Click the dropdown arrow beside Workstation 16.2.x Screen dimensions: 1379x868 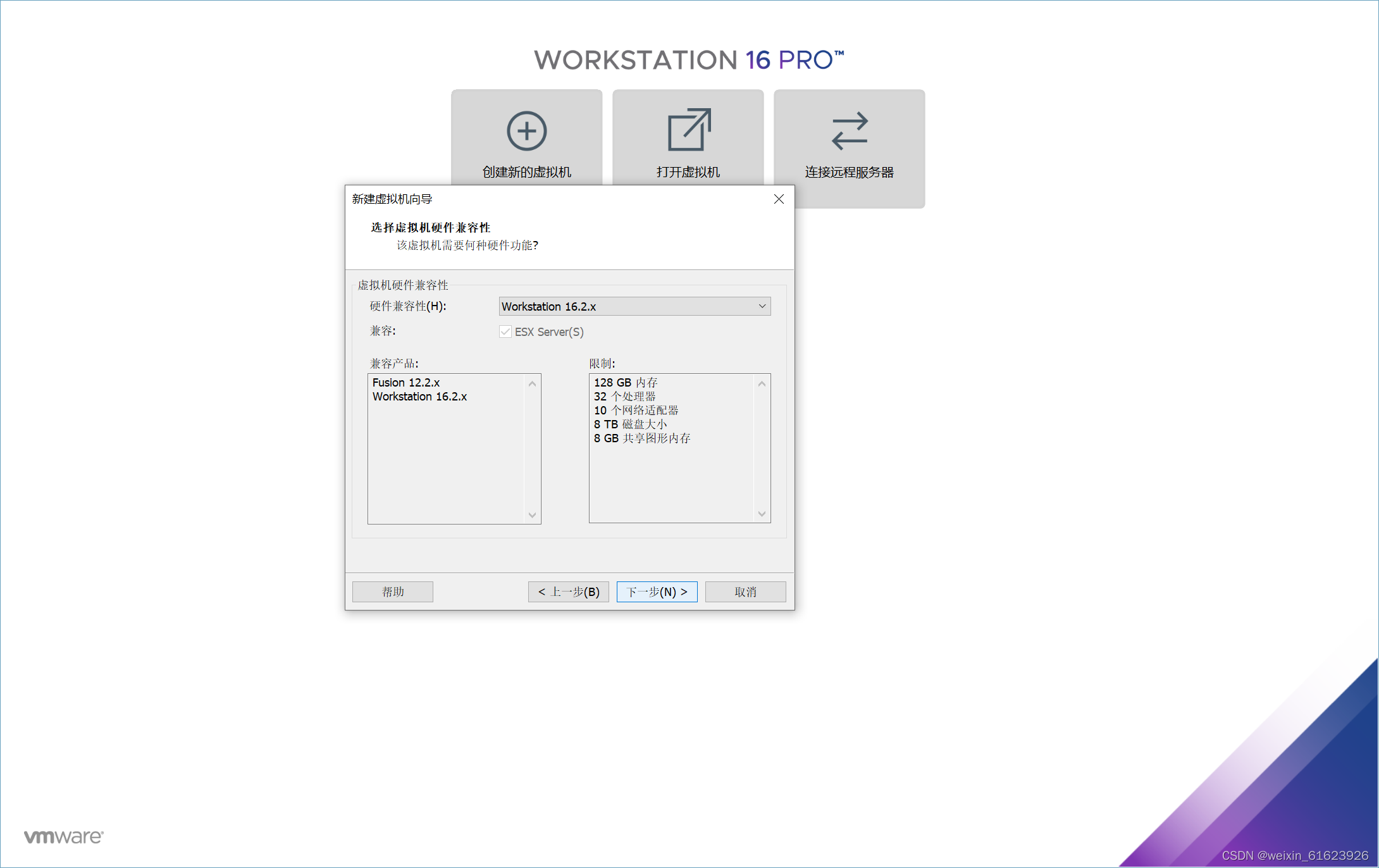tap(762, 306)
